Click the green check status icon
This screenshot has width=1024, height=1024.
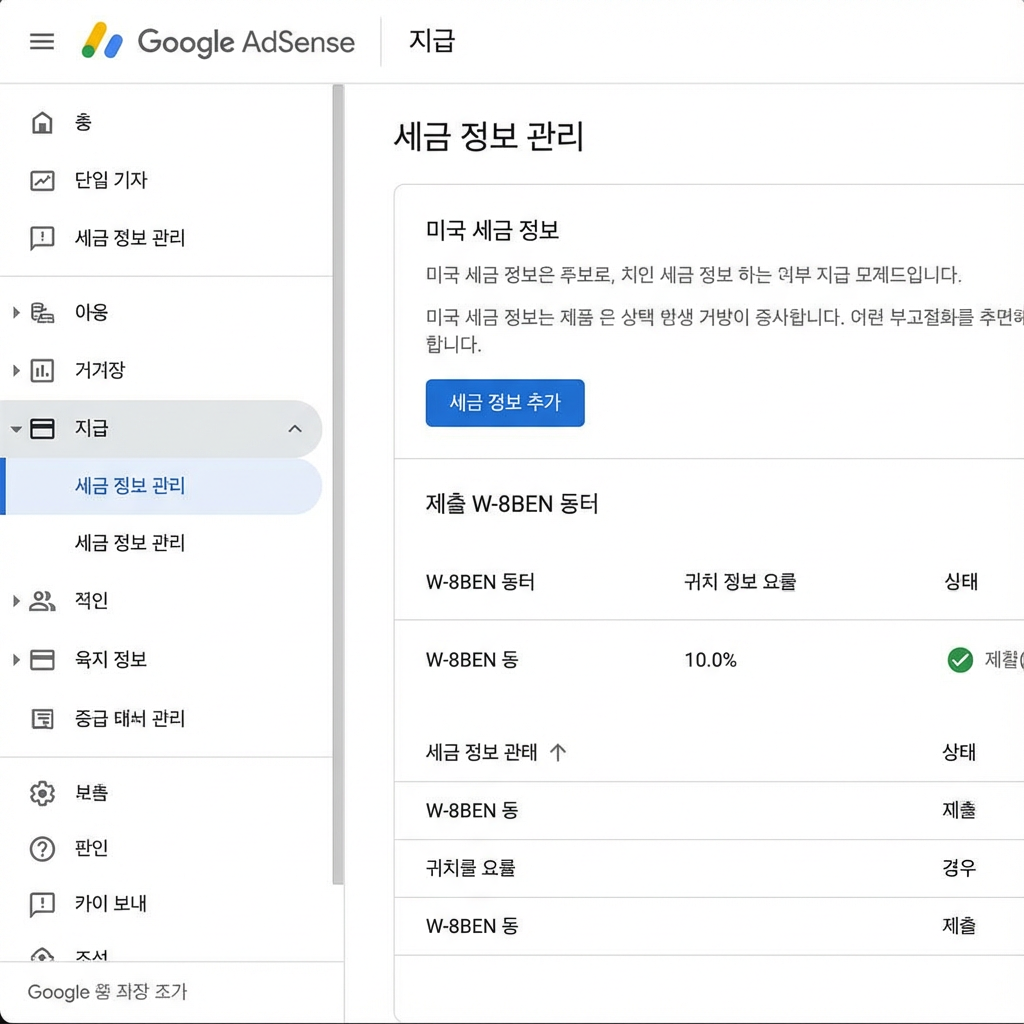(x=960, y=660)
